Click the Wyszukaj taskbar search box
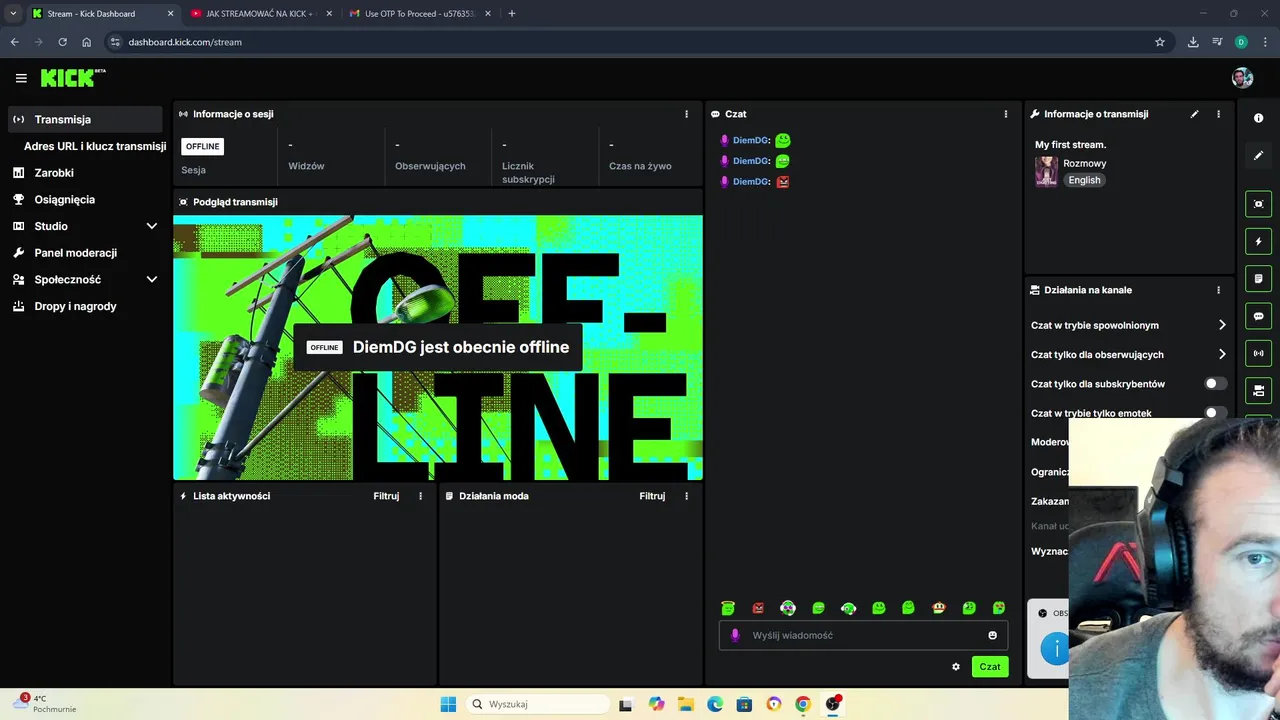This screenshot has height=720, width=1280. (538, 704)
